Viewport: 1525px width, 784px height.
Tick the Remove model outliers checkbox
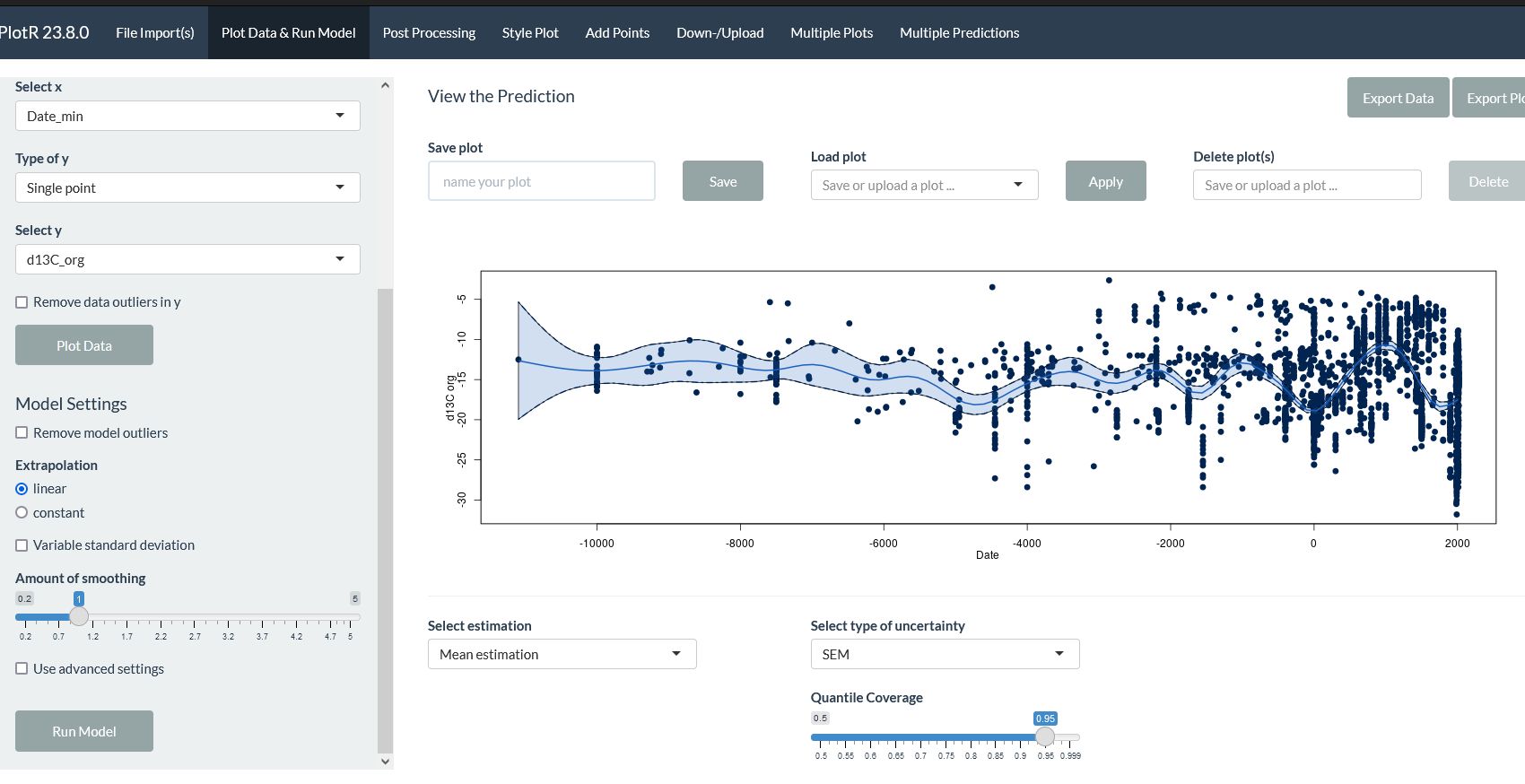click(x=22, y=433)
